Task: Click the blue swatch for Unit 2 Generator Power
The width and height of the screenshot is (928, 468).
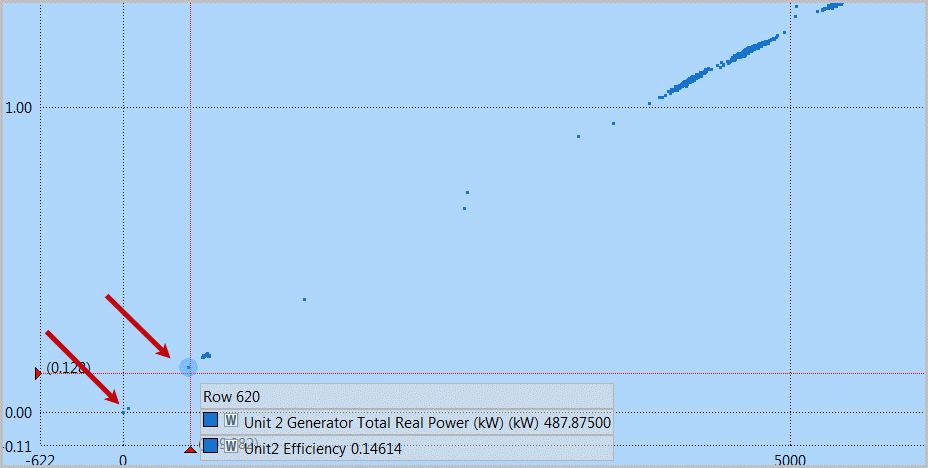Action: click(211, 421)
